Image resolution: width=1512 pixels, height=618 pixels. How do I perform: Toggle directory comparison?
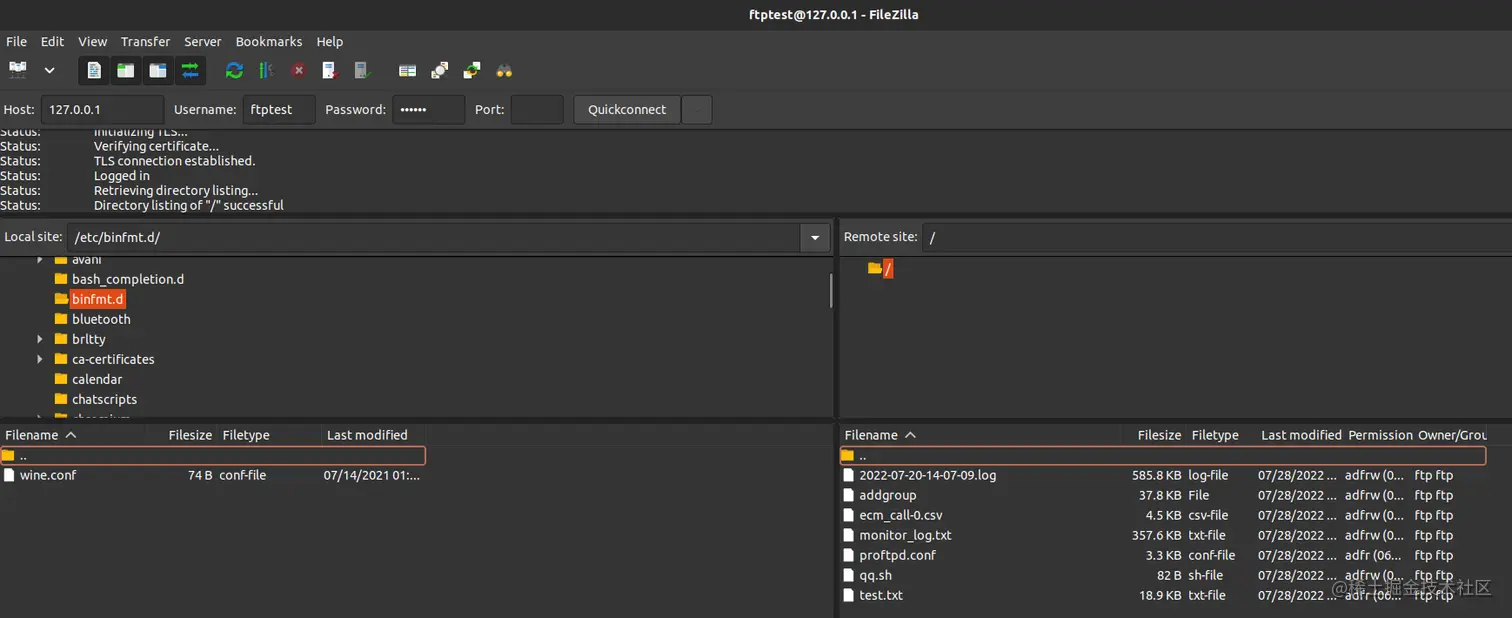click(x=439, y=70)
